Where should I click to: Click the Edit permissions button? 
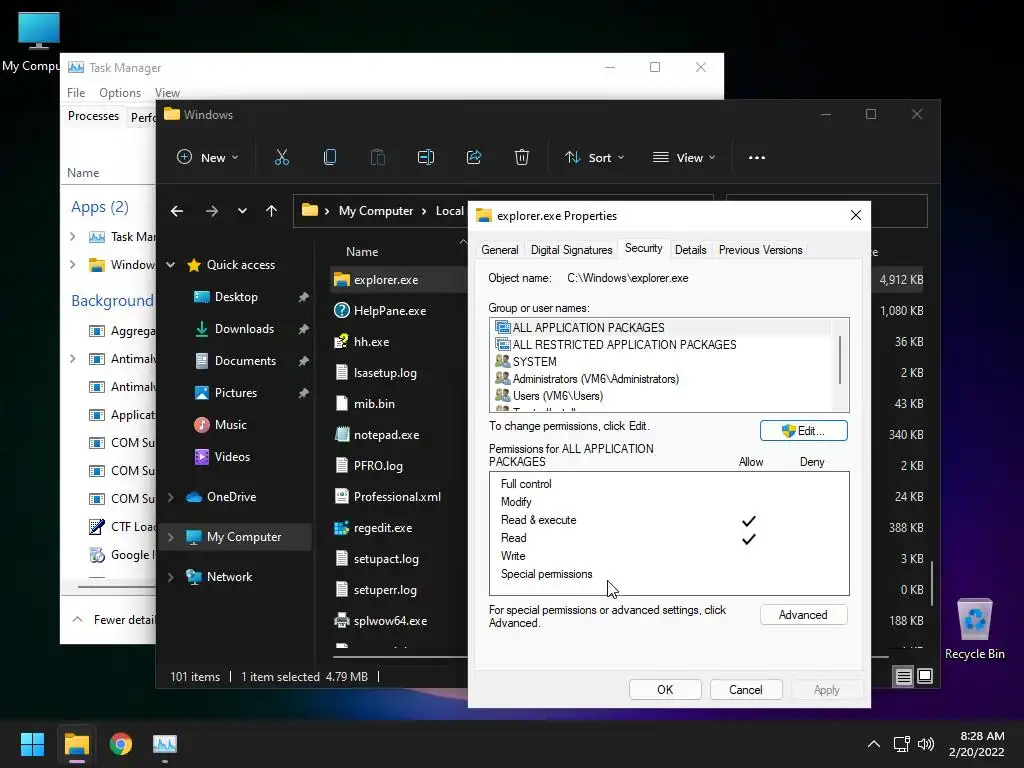[x=803, y=431]
